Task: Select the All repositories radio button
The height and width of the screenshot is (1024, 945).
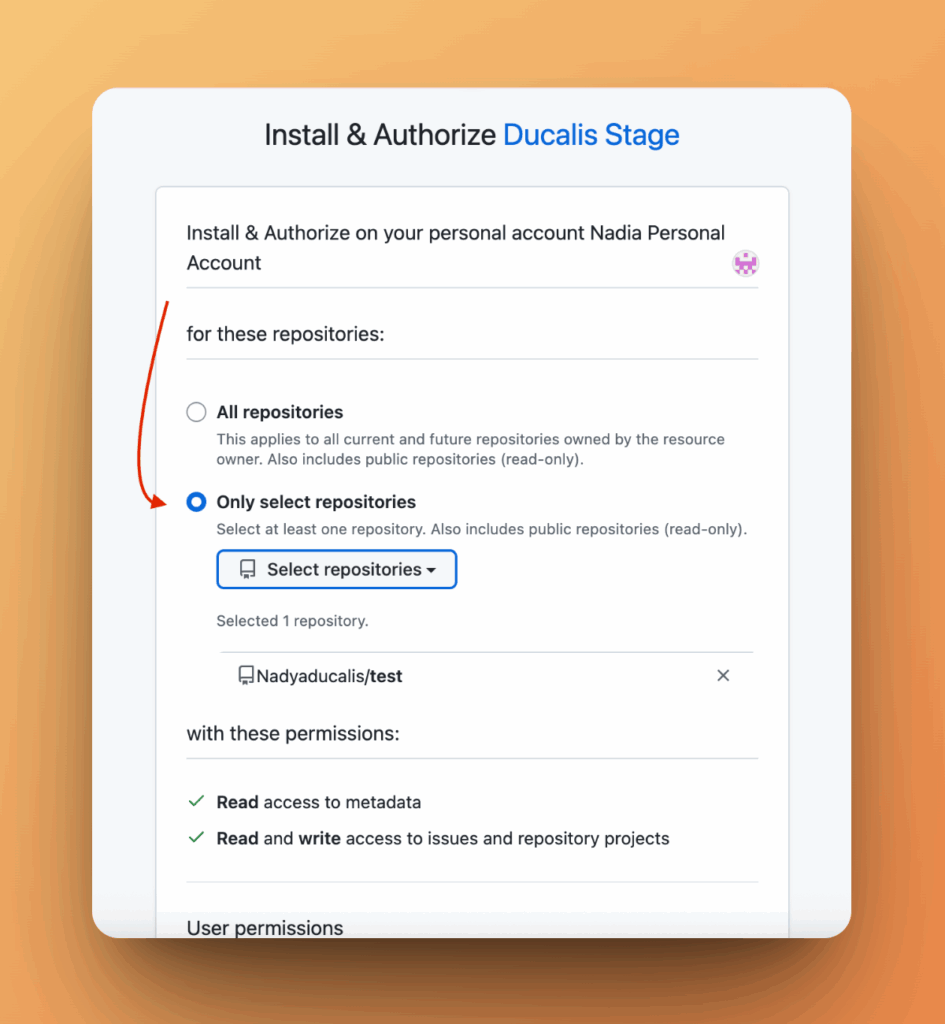Action: [196, 411]
